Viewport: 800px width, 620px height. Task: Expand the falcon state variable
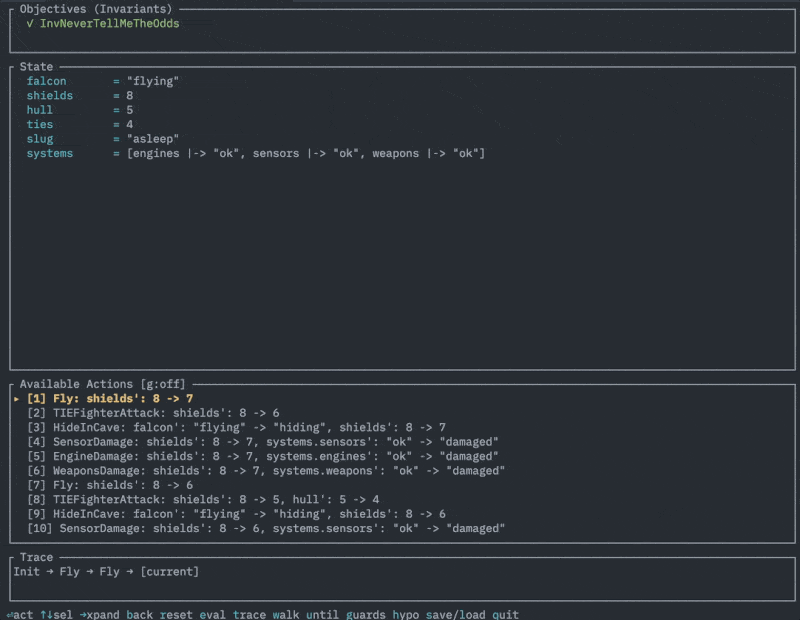tap(47, 81)
